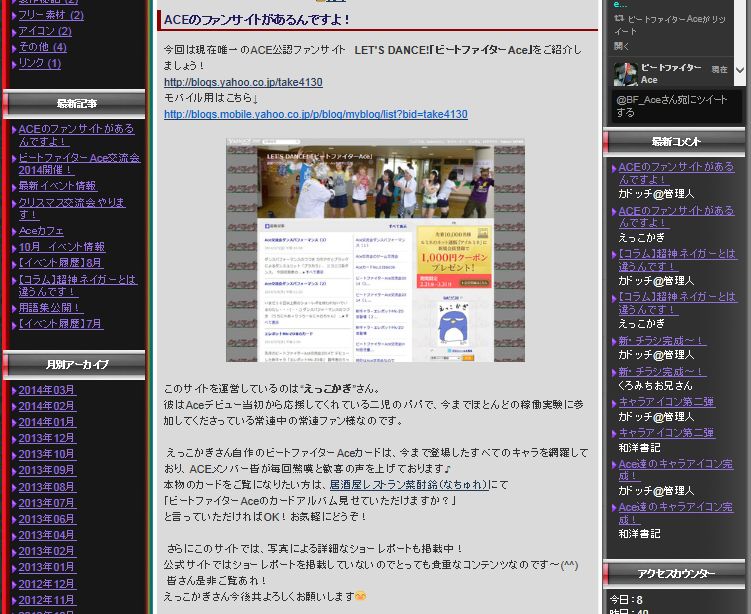
Task: Open the 2013年02月 archive
Action: click(47, 551)
